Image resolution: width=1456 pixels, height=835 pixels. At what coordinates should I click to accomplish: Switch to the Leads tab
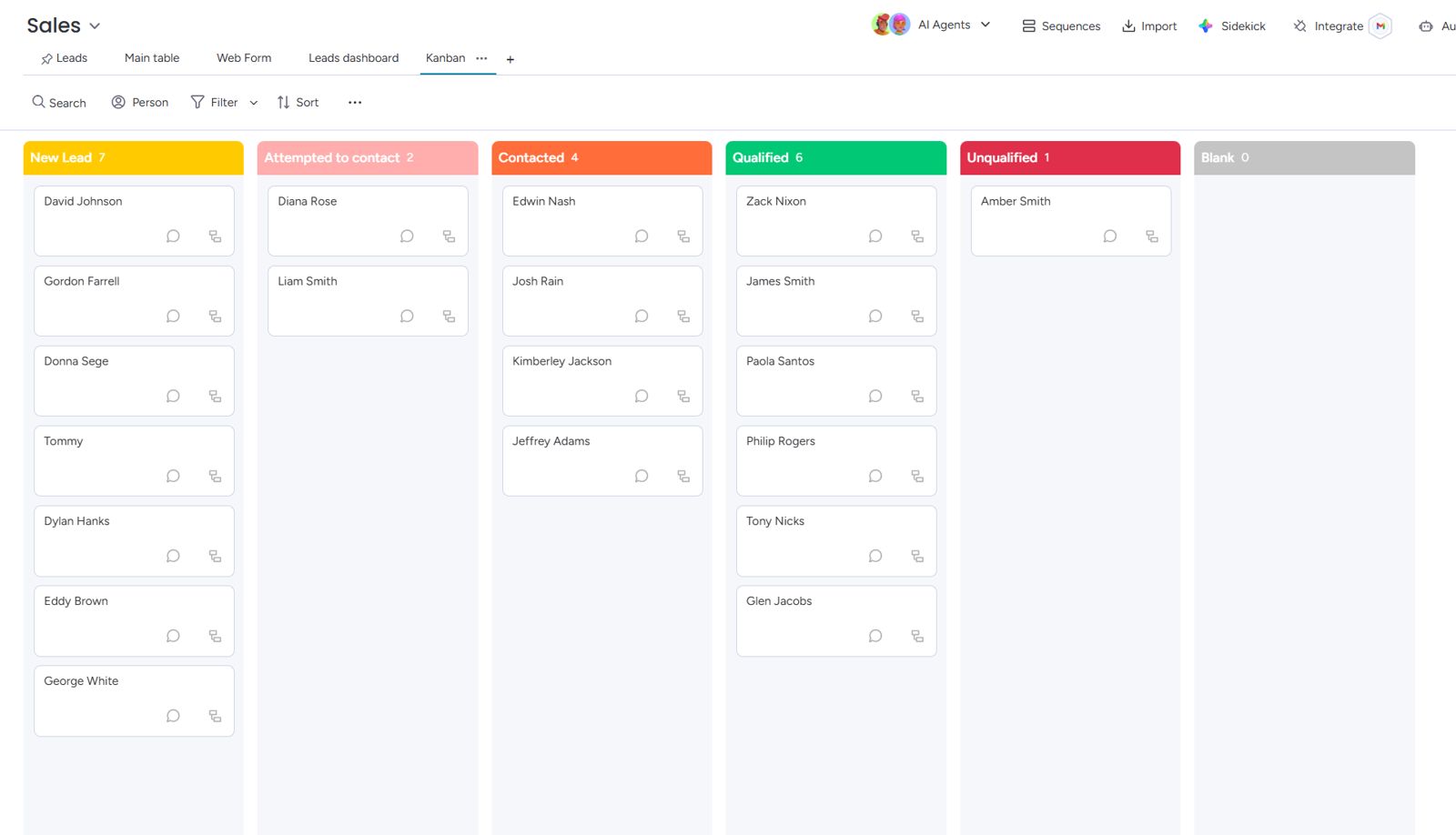tap(64, 58)
